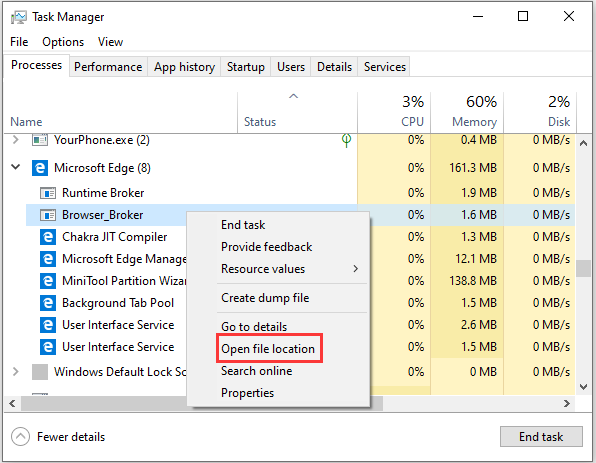Click the Microsoft Edge group icon
The width and height of the screenshot is (596, 463).
(x=40, y=168)
